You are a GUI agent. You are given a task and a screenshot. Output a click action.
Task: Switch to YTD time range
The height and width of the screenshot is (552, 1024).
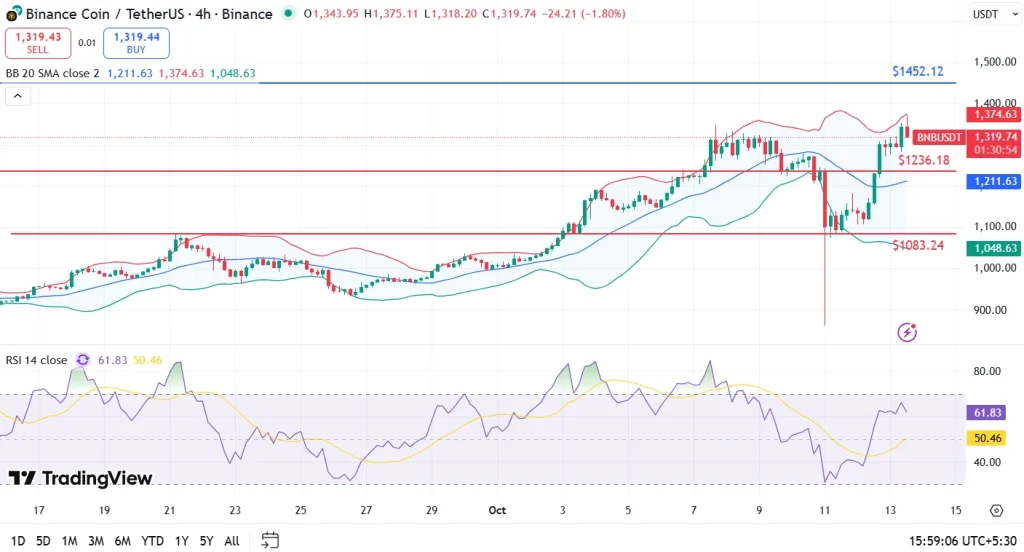(x=153, y=540)
